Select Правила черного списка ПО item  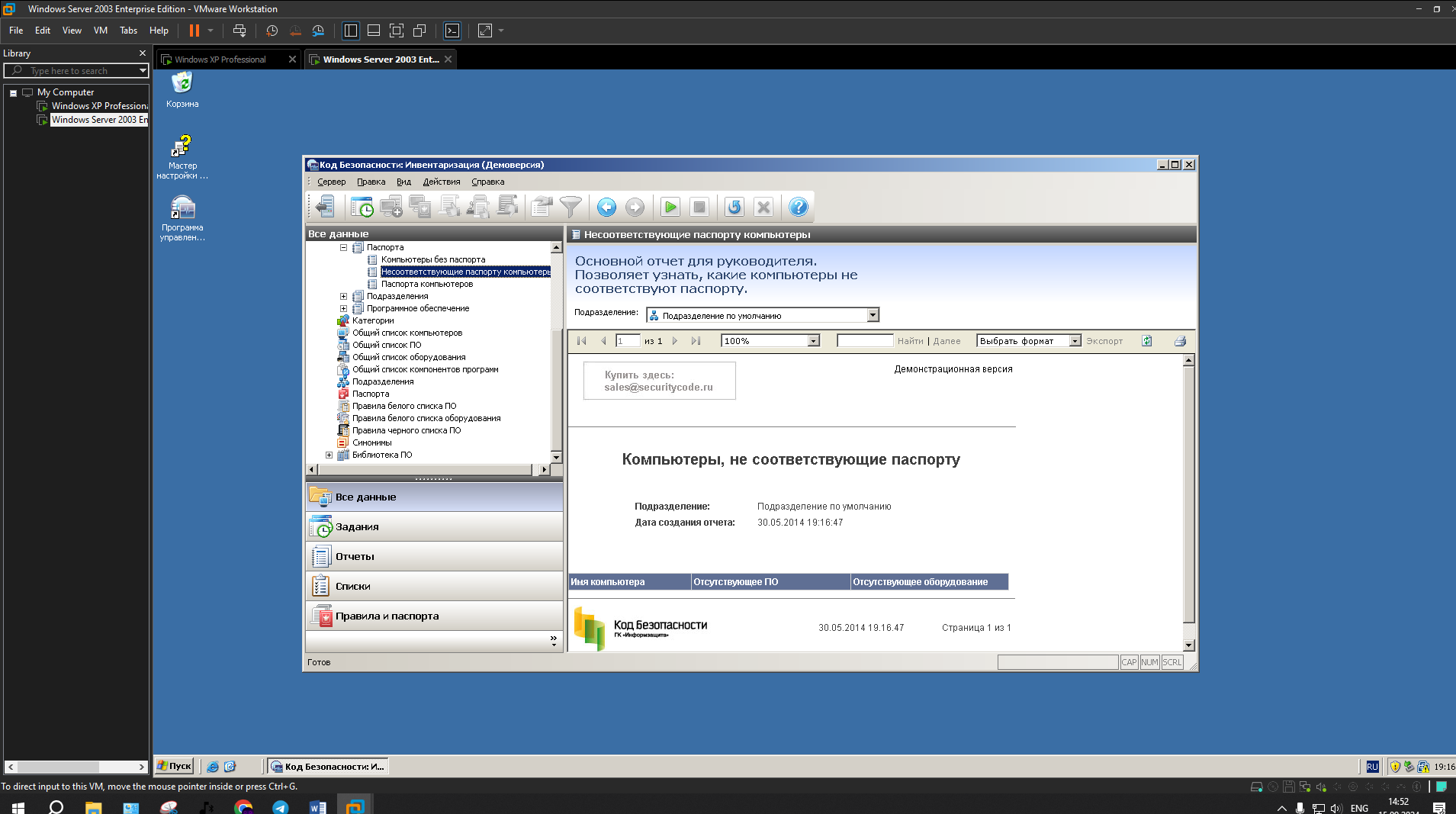pyautogui.click(x=407, y=430)
